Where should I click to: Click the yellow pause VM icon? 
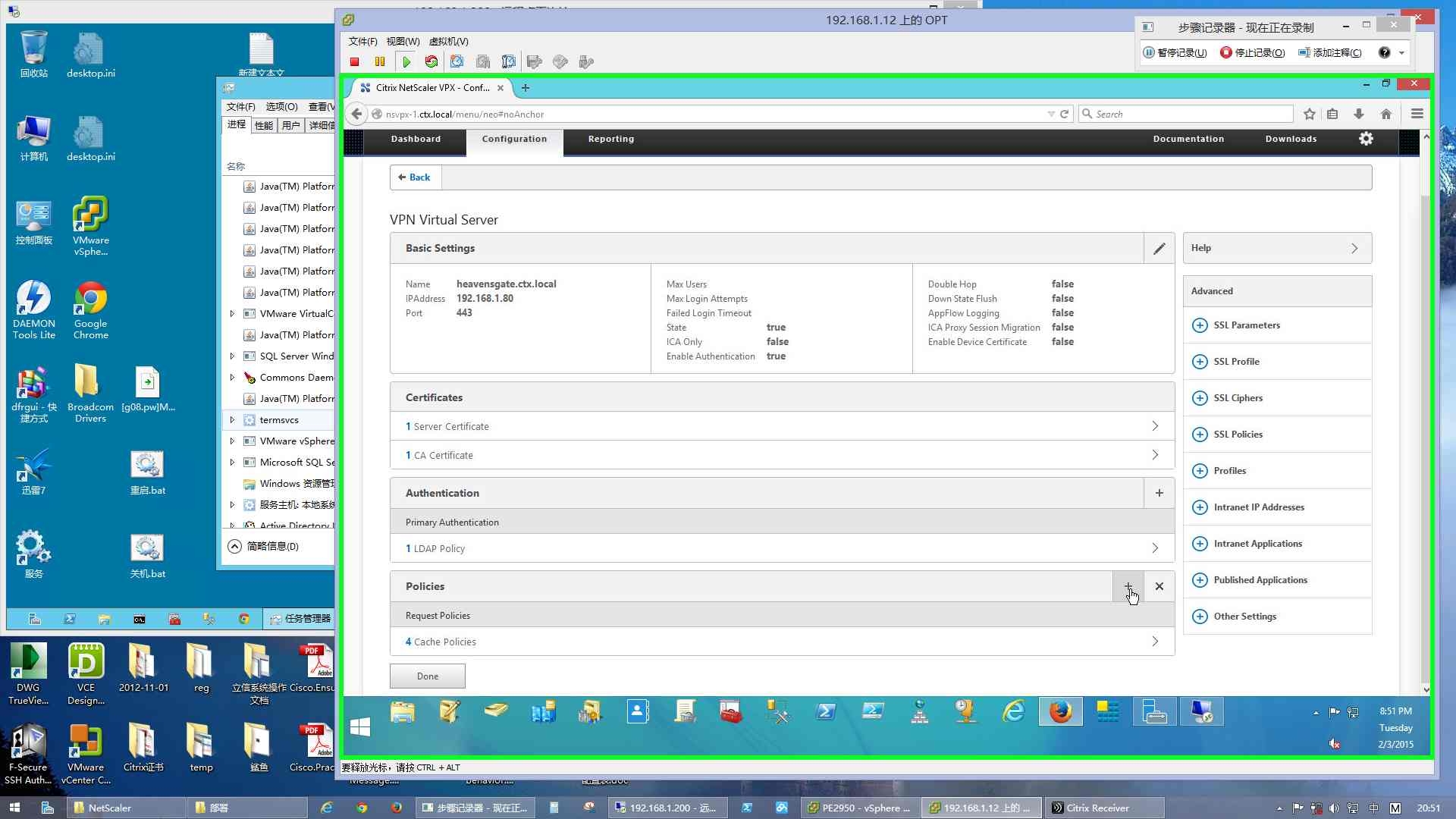pos(380,62)
